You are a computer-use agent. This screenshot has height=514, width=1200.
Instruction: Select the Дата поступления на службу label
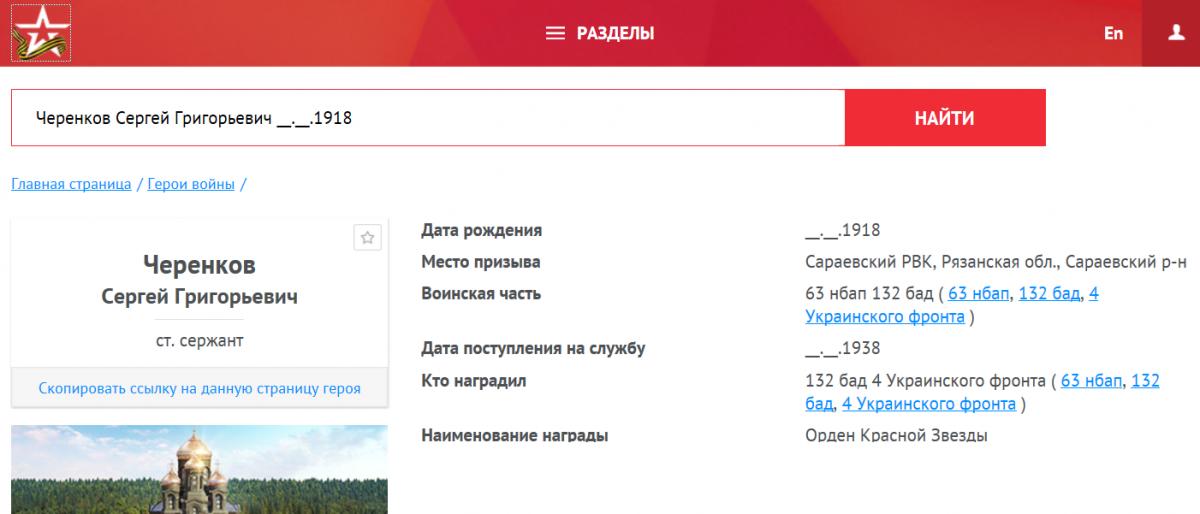(534, 349)
